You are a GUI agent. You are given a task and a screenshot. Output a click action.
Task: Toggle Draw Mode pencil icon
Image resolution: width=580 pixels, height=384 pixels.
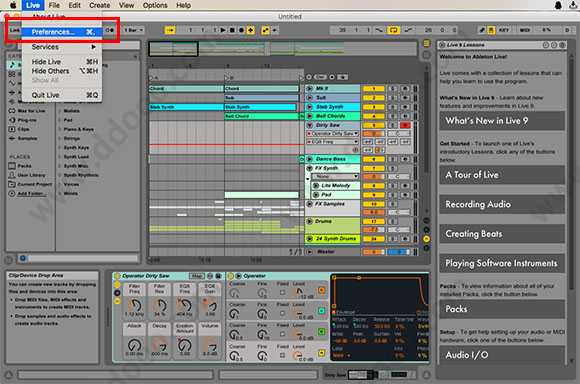tap(482, 30)
